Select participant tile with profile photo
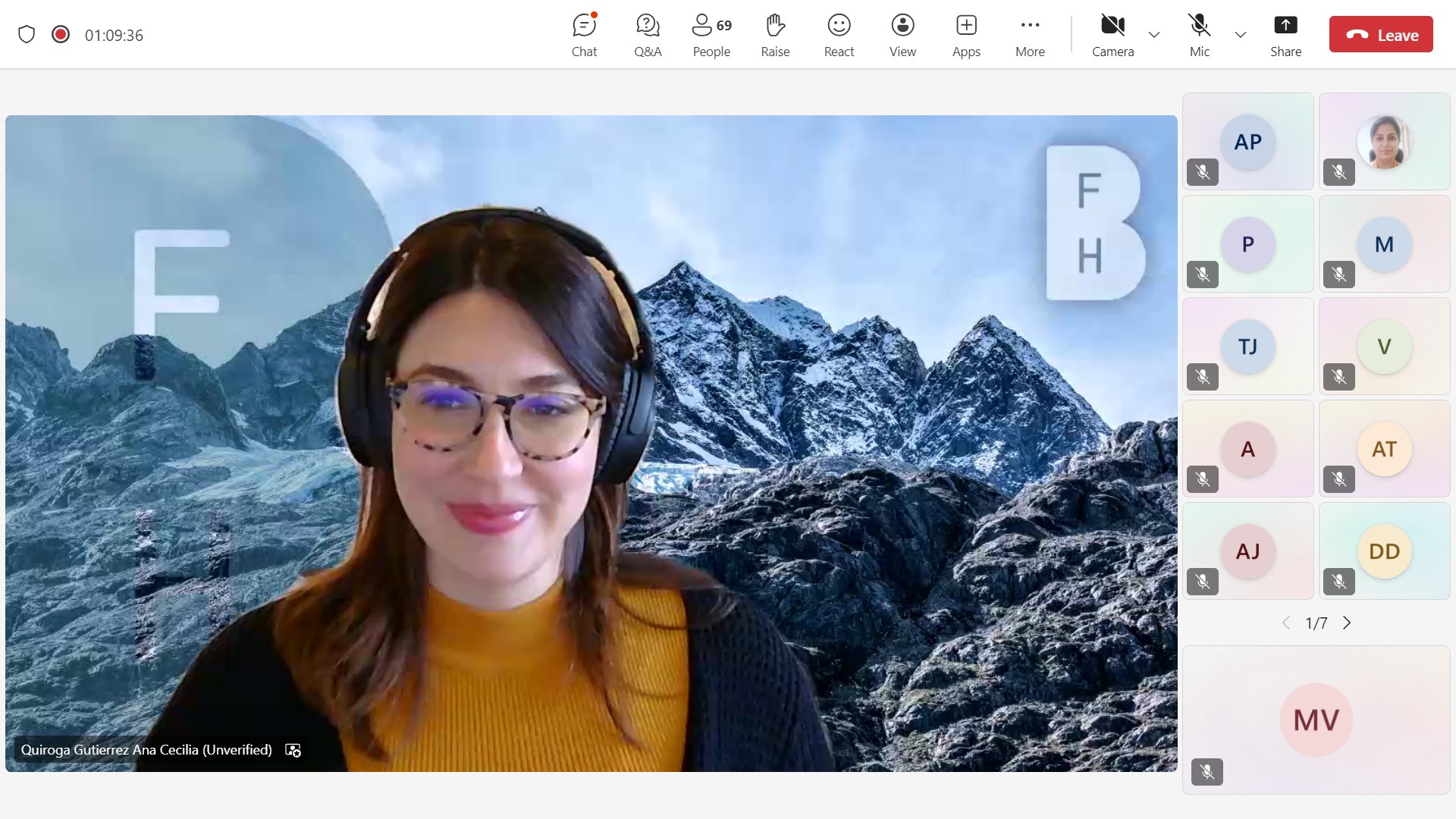1456x819 pixels. pos(1384,142)
